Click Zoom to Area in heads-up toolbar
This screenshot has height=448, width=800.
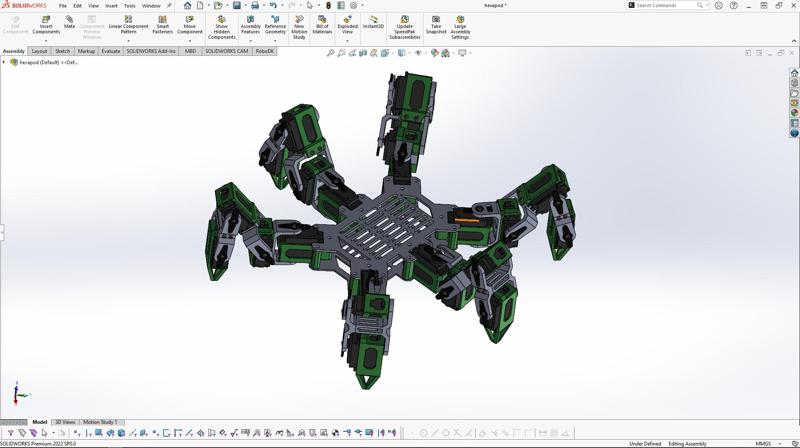point(341,53)
